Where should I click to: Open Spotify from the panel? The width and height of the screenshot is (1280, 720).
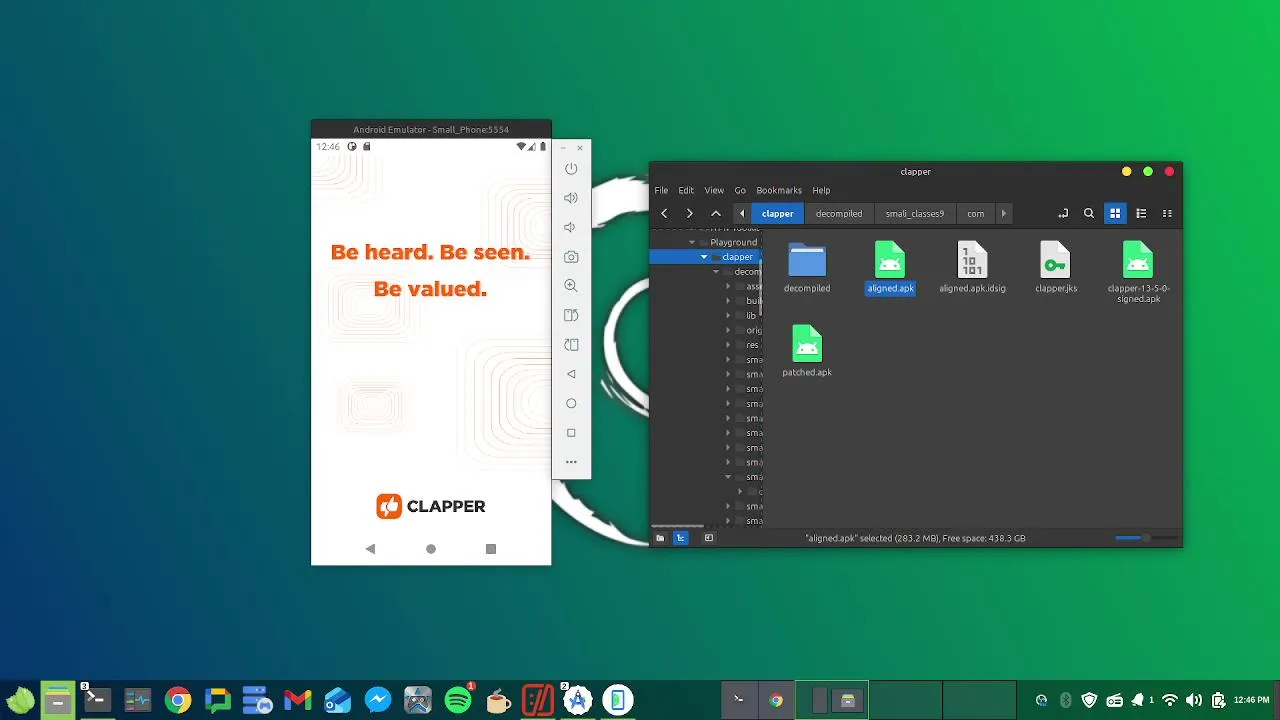458,700
